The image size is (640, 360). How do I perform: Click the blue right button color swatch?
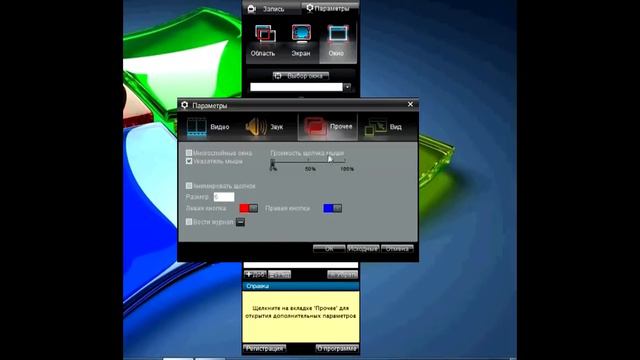(328, 208)
